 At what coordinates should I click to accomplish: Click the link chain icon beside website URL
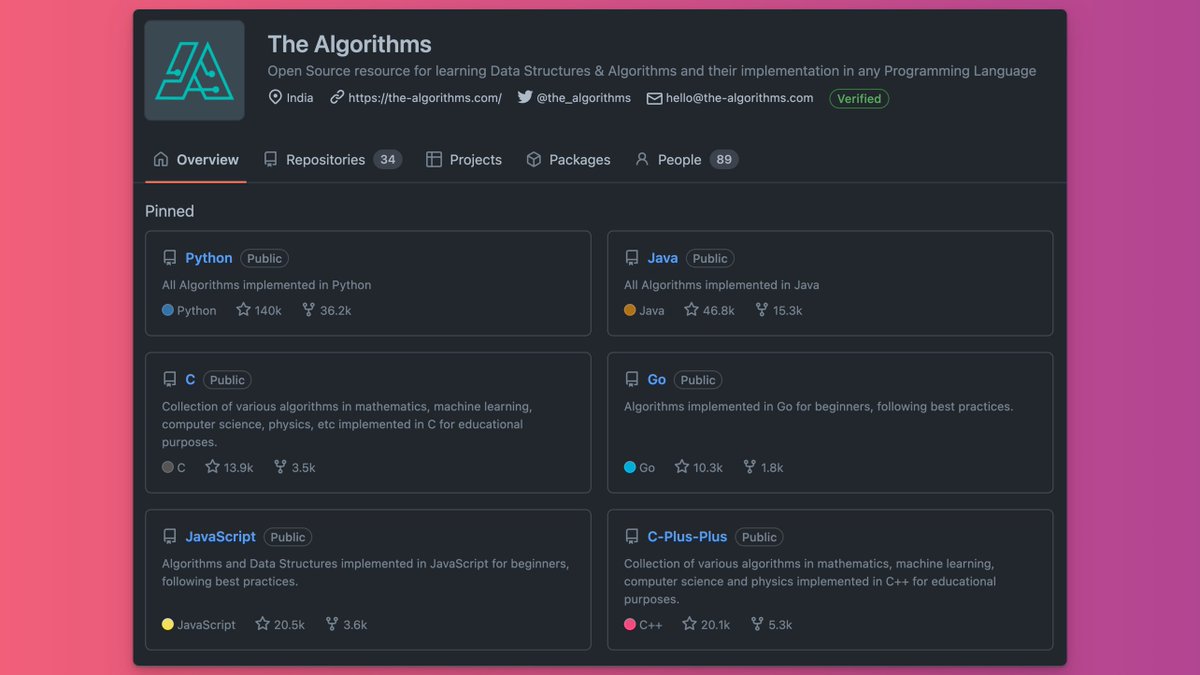coord(337,98)
